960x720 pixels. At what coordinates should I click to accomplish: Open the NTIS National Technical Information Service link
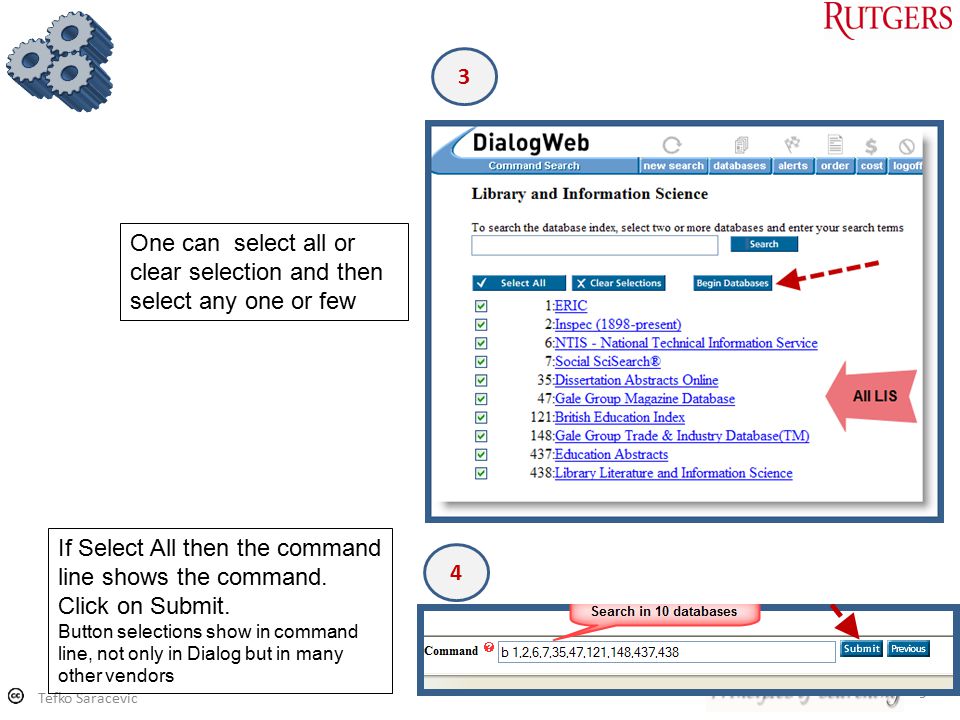(x=686, y=343)
